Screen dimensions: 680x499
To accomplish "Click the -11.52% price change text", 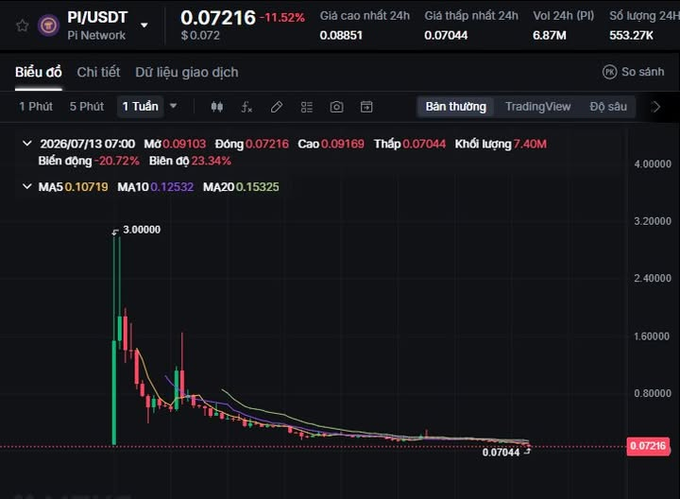I will (x=282, y=18).
